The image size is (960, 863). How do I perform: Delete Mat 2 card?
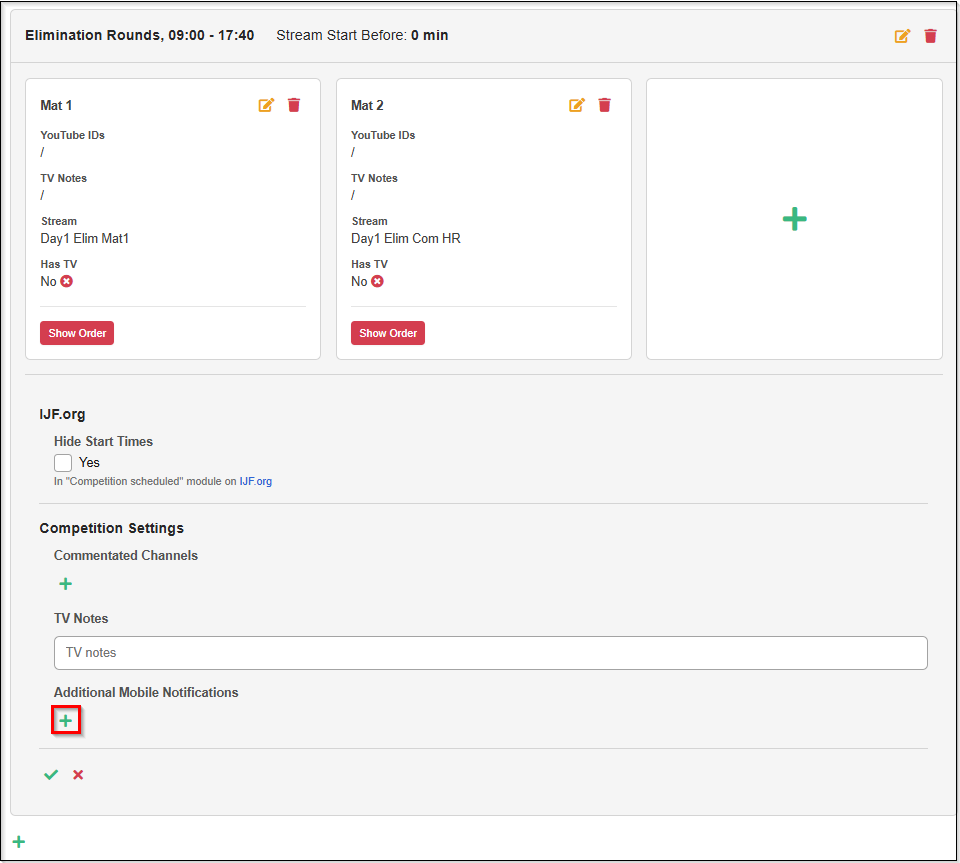605,105
